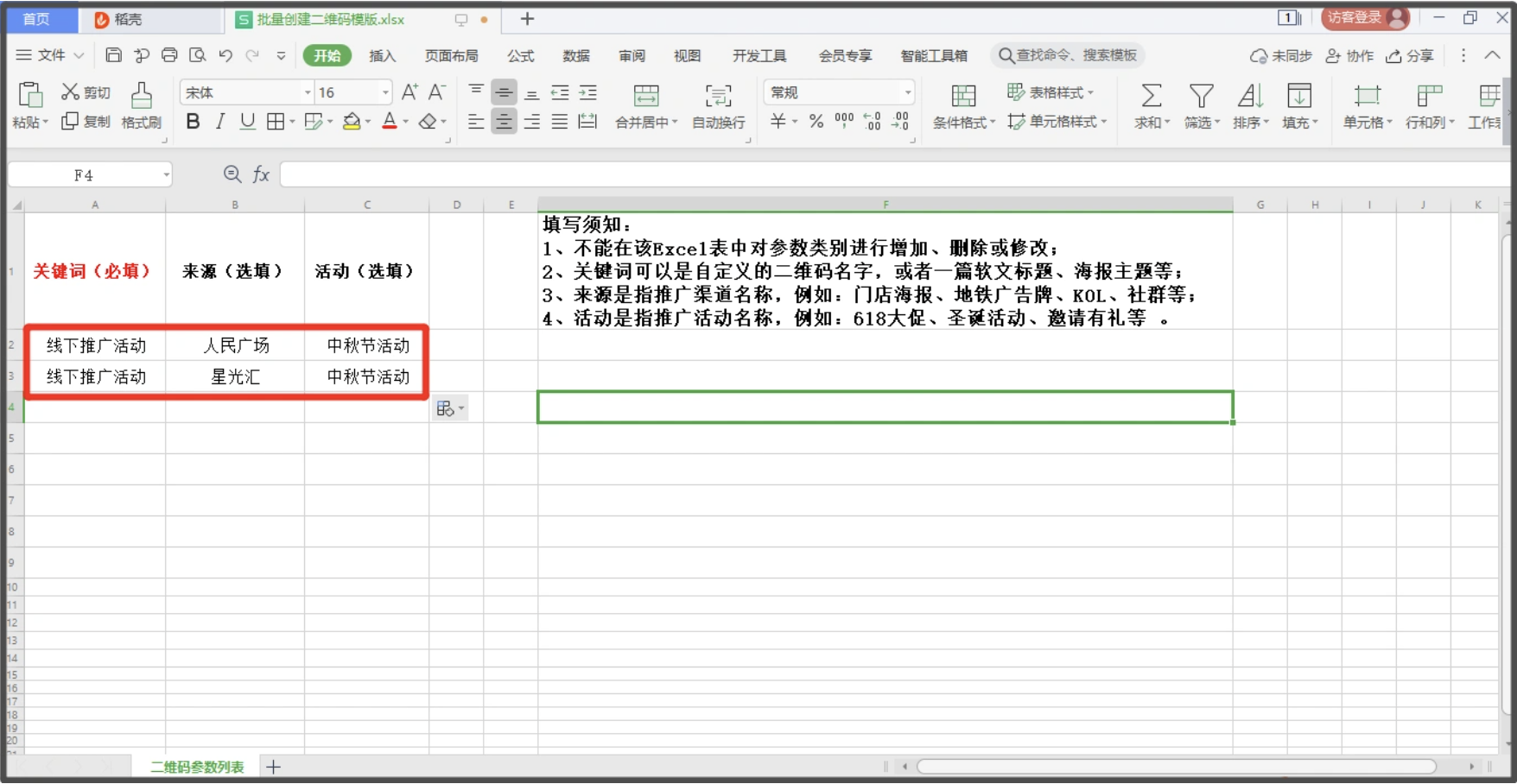This screenshot has width=1517, height=784.
Task: Click the Format Painter (格式刷) icon
Action: 142,95
